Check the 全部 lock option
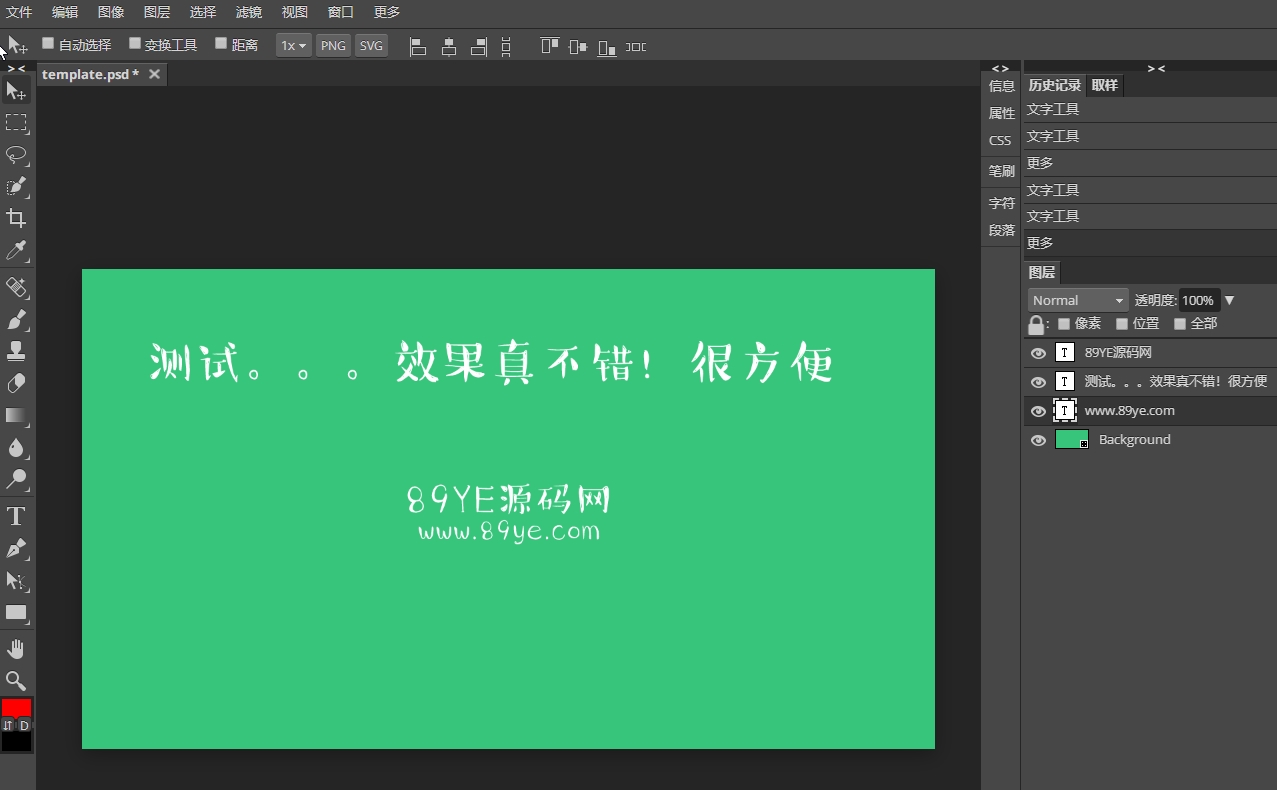This screenshot has width=1277, height=790. (x=1180, y=324)
